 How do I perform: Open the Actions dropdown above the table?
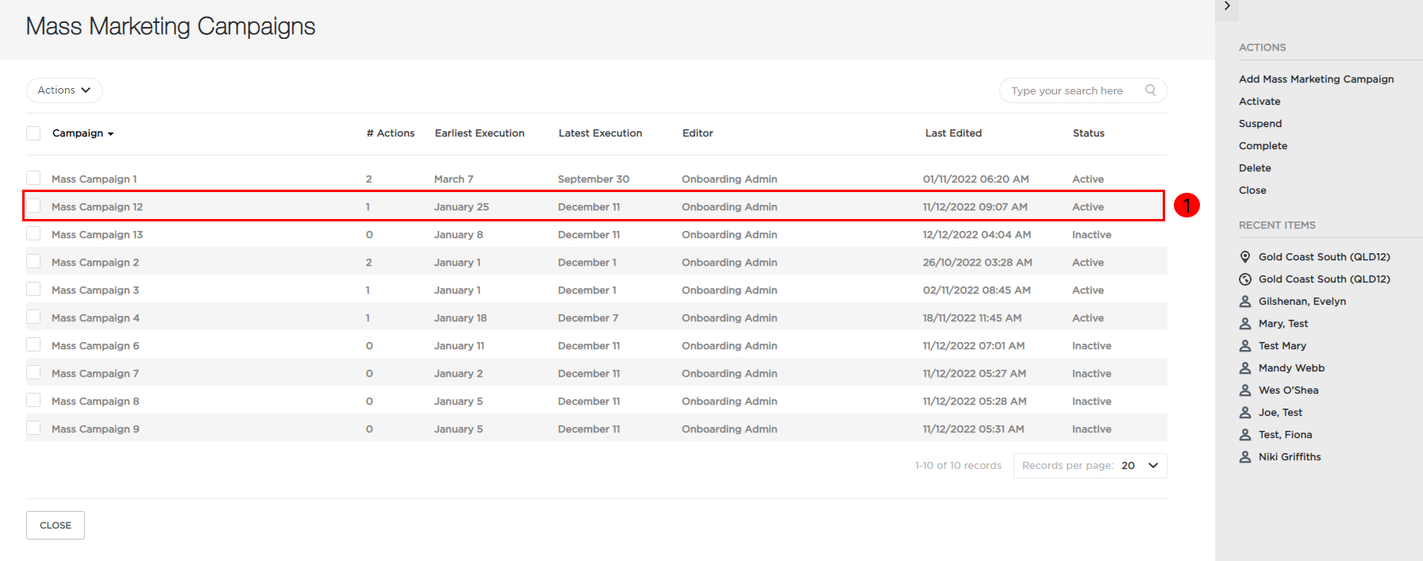click(64, 90)
